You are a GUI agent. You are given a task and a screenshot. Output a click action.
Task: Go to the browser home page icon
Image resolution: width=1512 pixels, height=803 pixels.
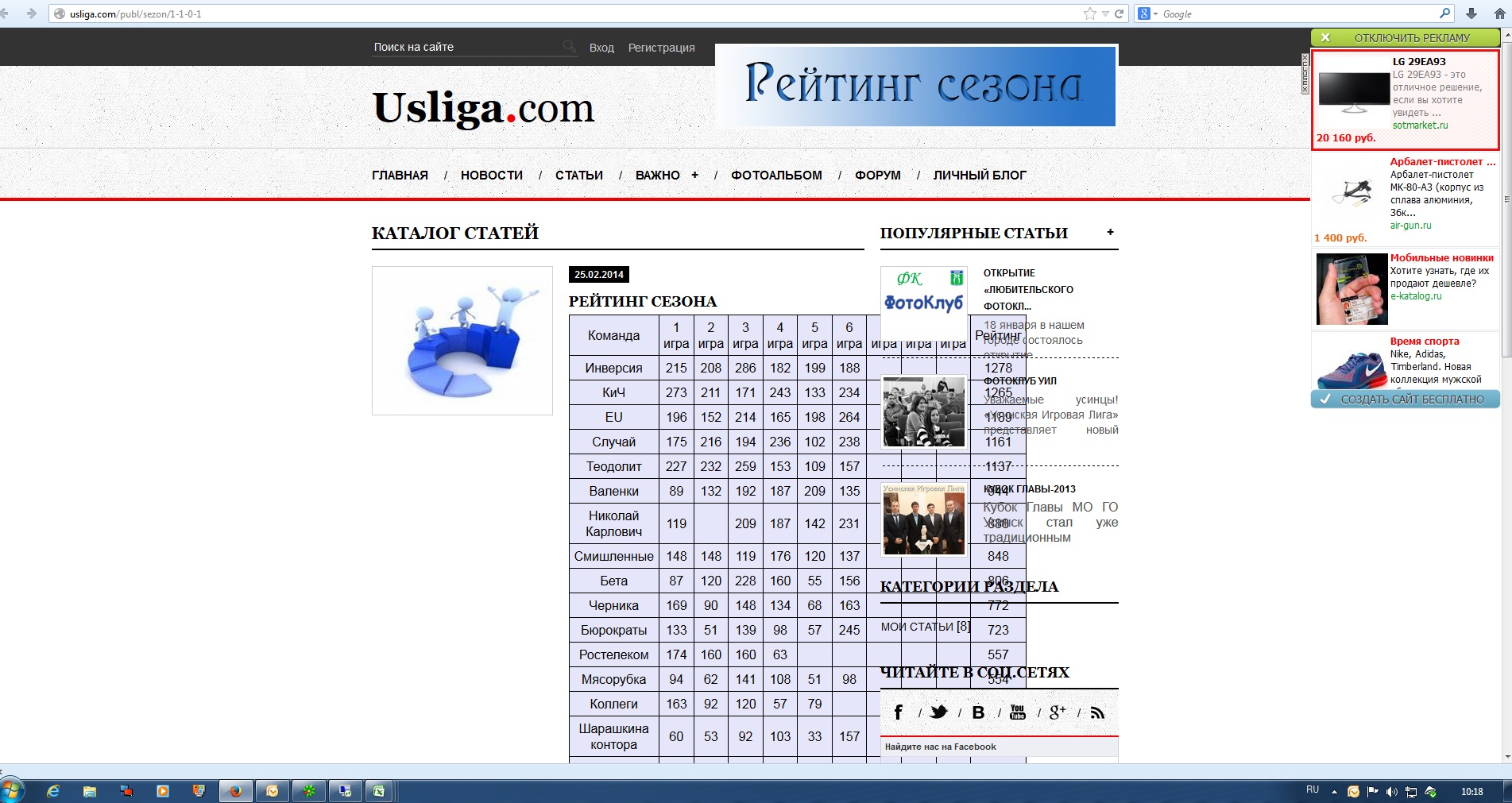1499,14
